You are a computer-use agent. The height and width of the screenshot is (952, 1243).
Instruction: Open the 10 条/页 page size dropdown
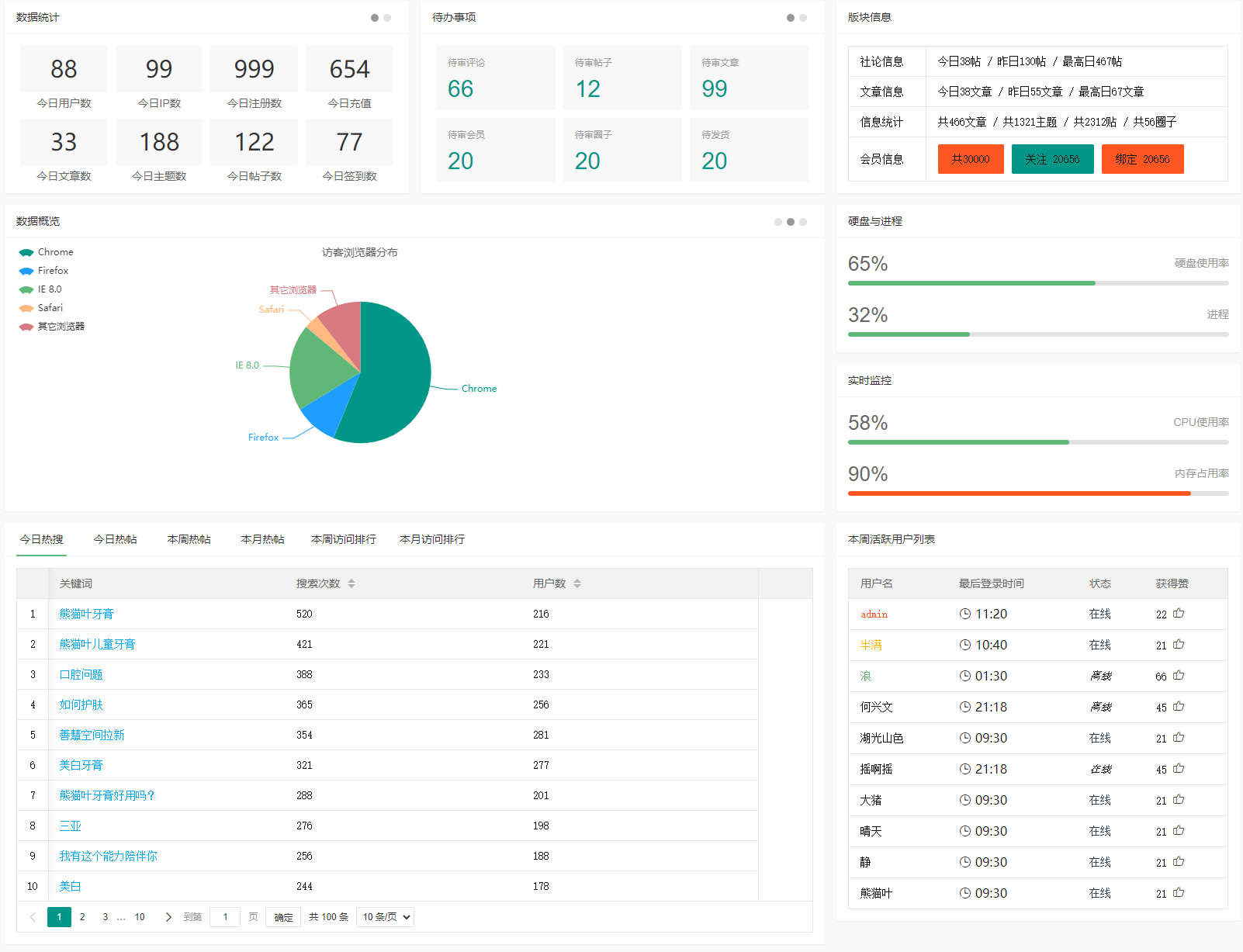tap(385, 917)
